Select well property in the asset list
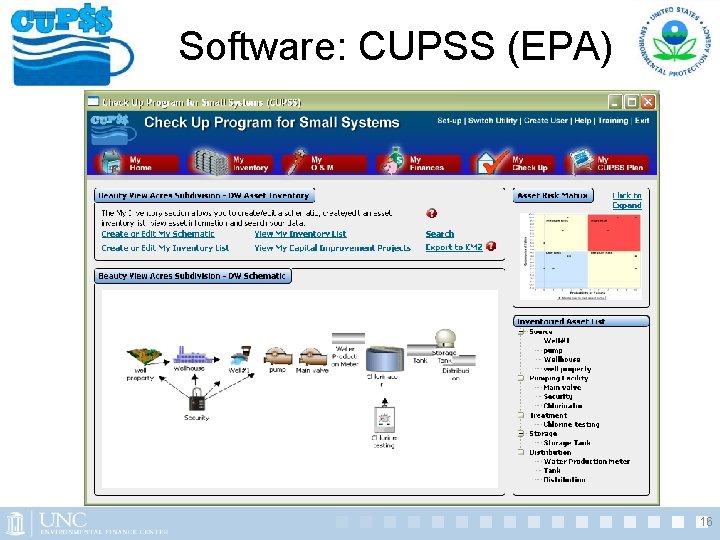 point(568,369)
